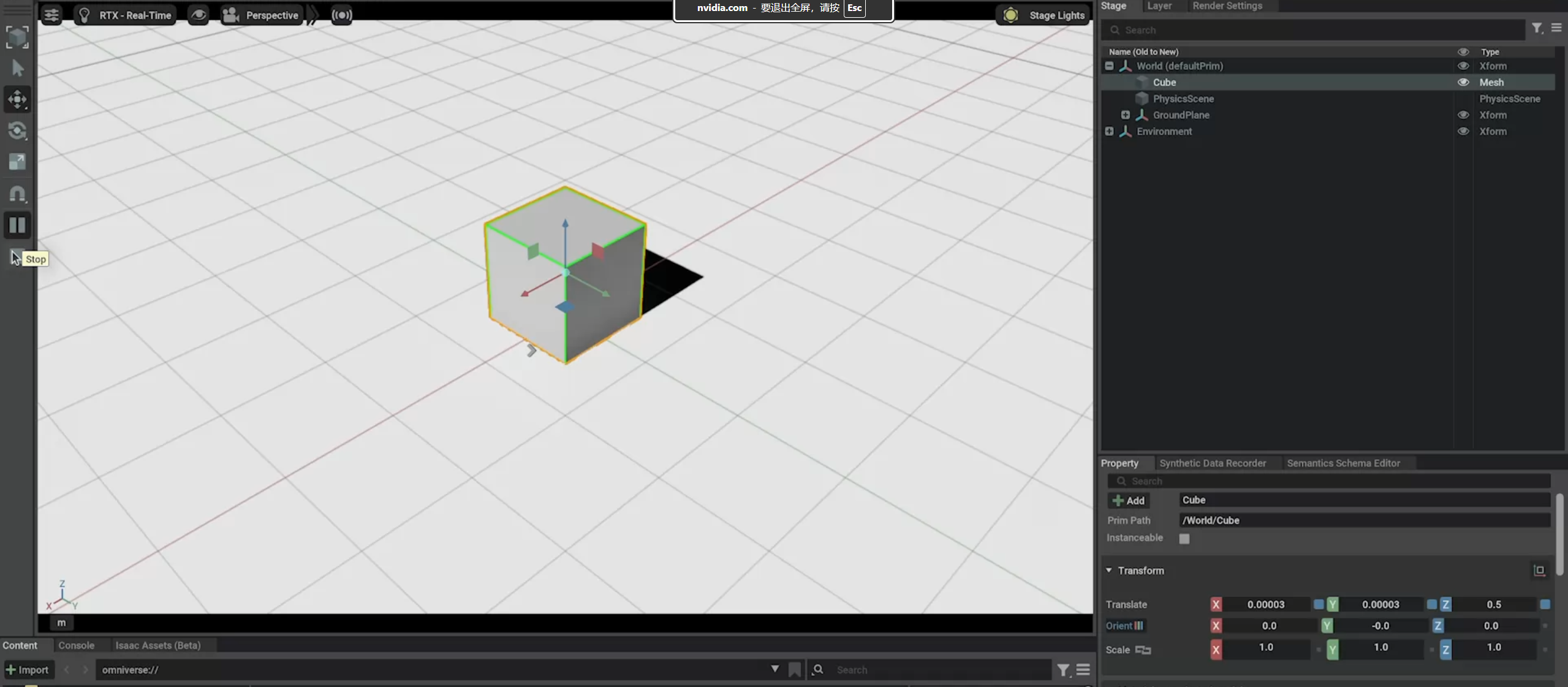Click the Import button
Viewport: 1568px width, 687px height.
point(28,670)
